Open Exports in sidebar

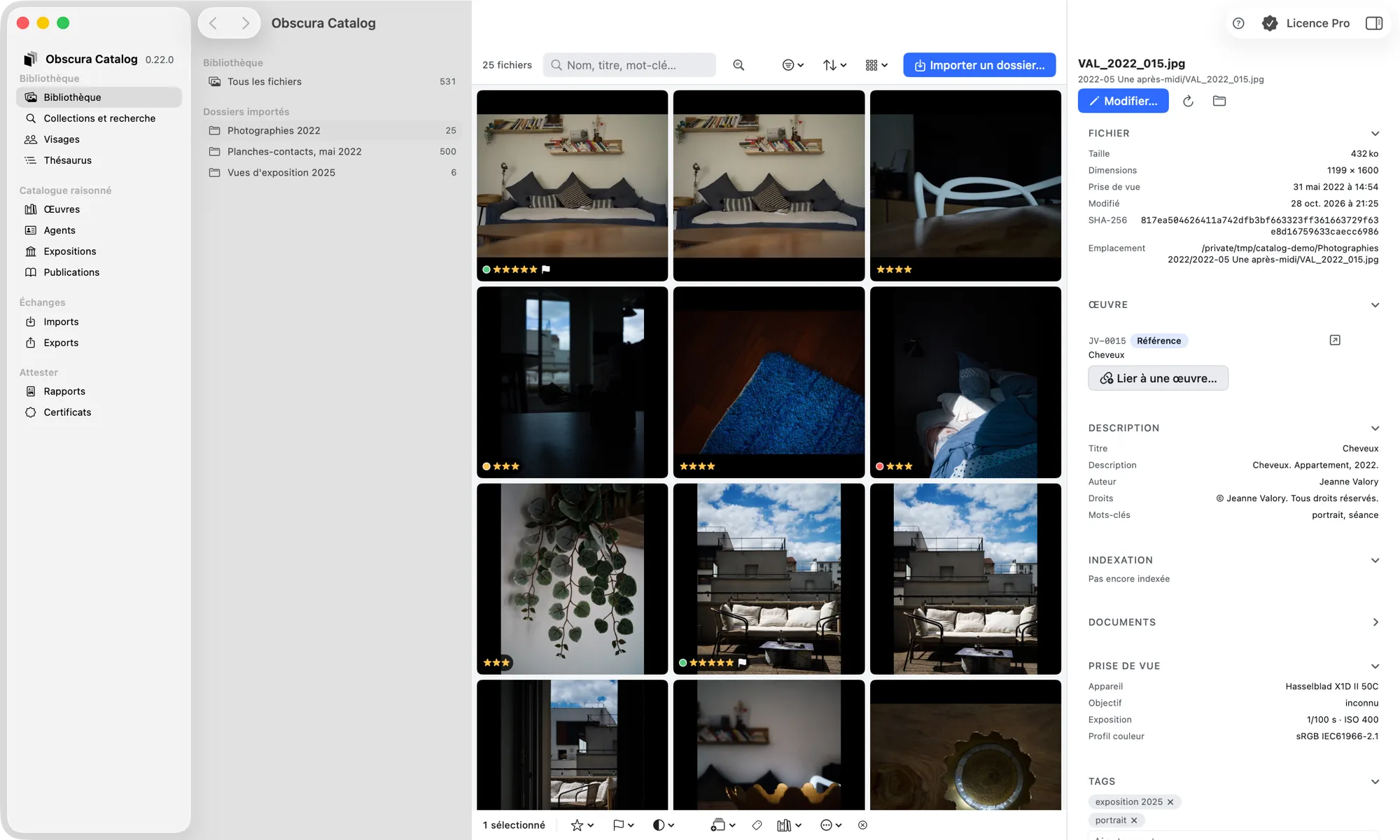click(x=99, y=343)
